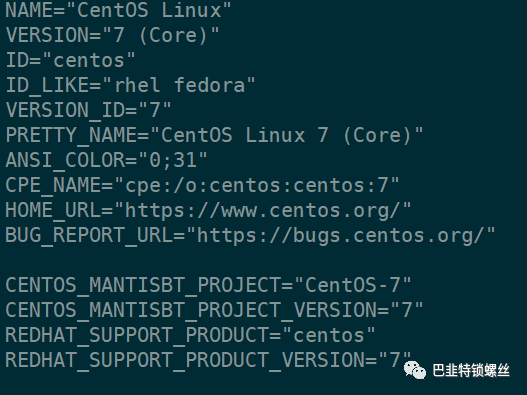Image resolution: width=527 pixels, height=395 pixels.
Task: Click the ID_LIKE="rhel fedora" line
Action: pos(130,86)
